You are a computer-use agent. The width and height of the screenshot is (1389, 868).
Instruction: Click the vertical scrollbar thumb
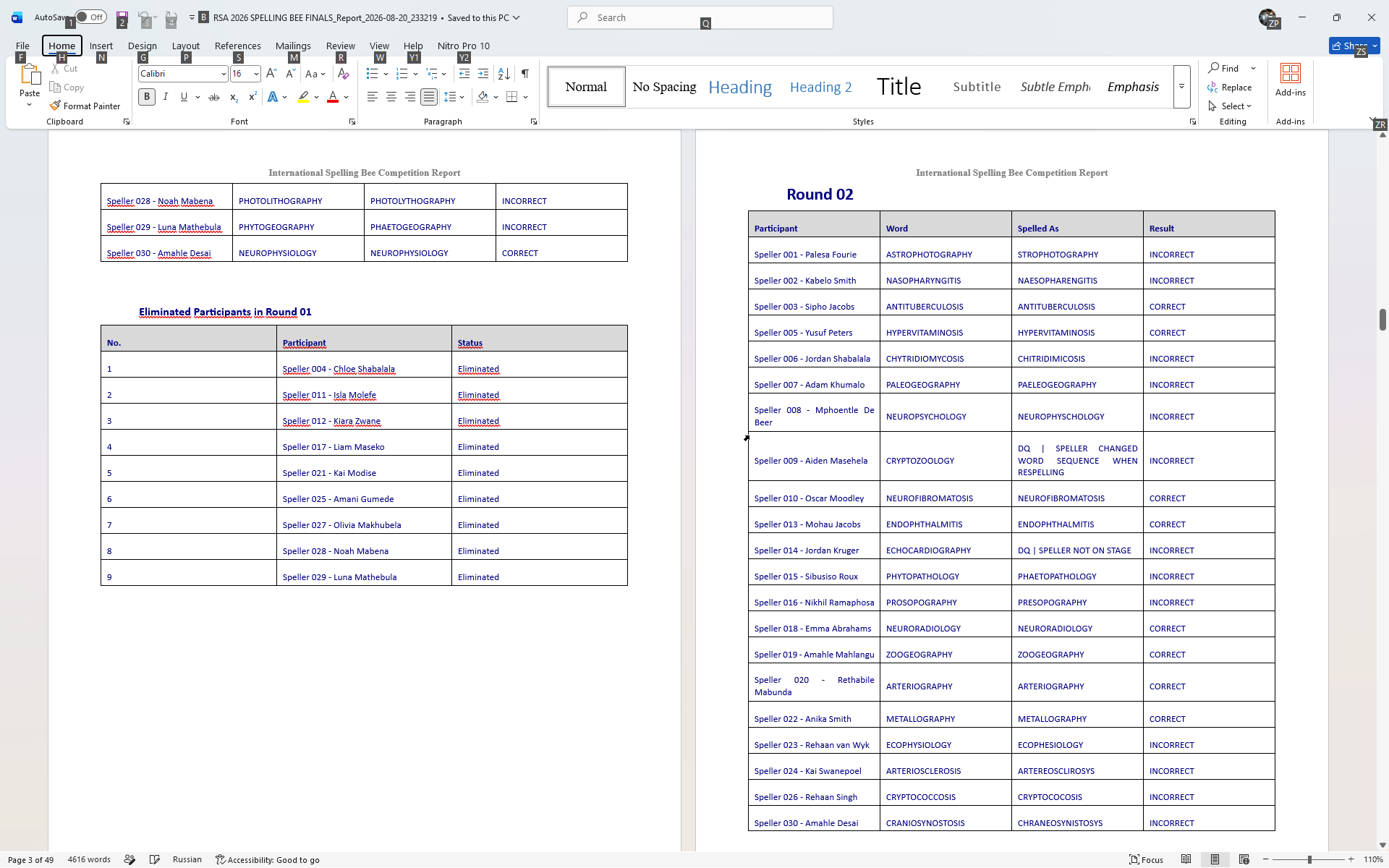[x=1382, y=319]
